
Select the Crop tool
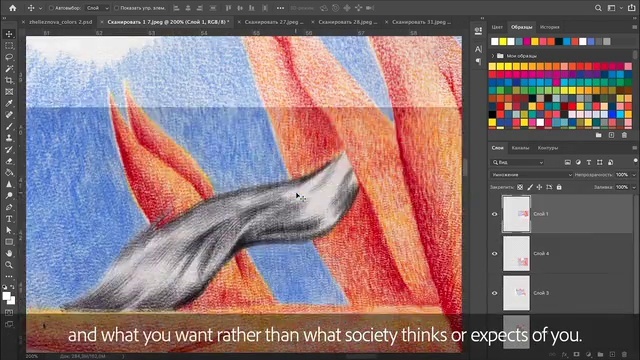pos(9,80)
